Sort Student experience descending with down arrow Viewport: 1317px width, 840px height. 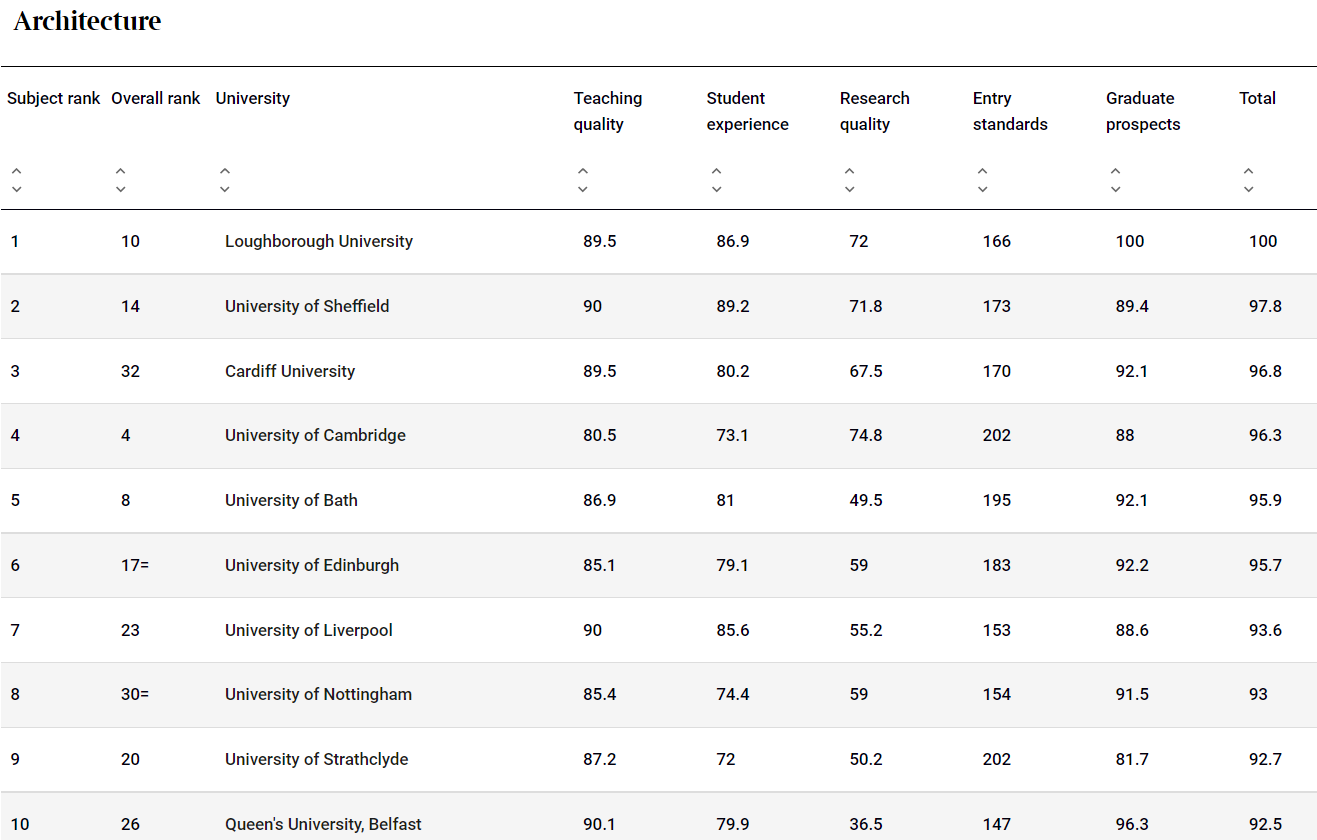716,189
